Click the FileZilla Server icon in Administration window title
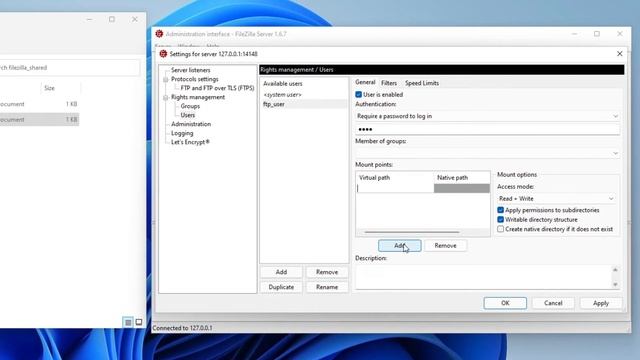 159,34
